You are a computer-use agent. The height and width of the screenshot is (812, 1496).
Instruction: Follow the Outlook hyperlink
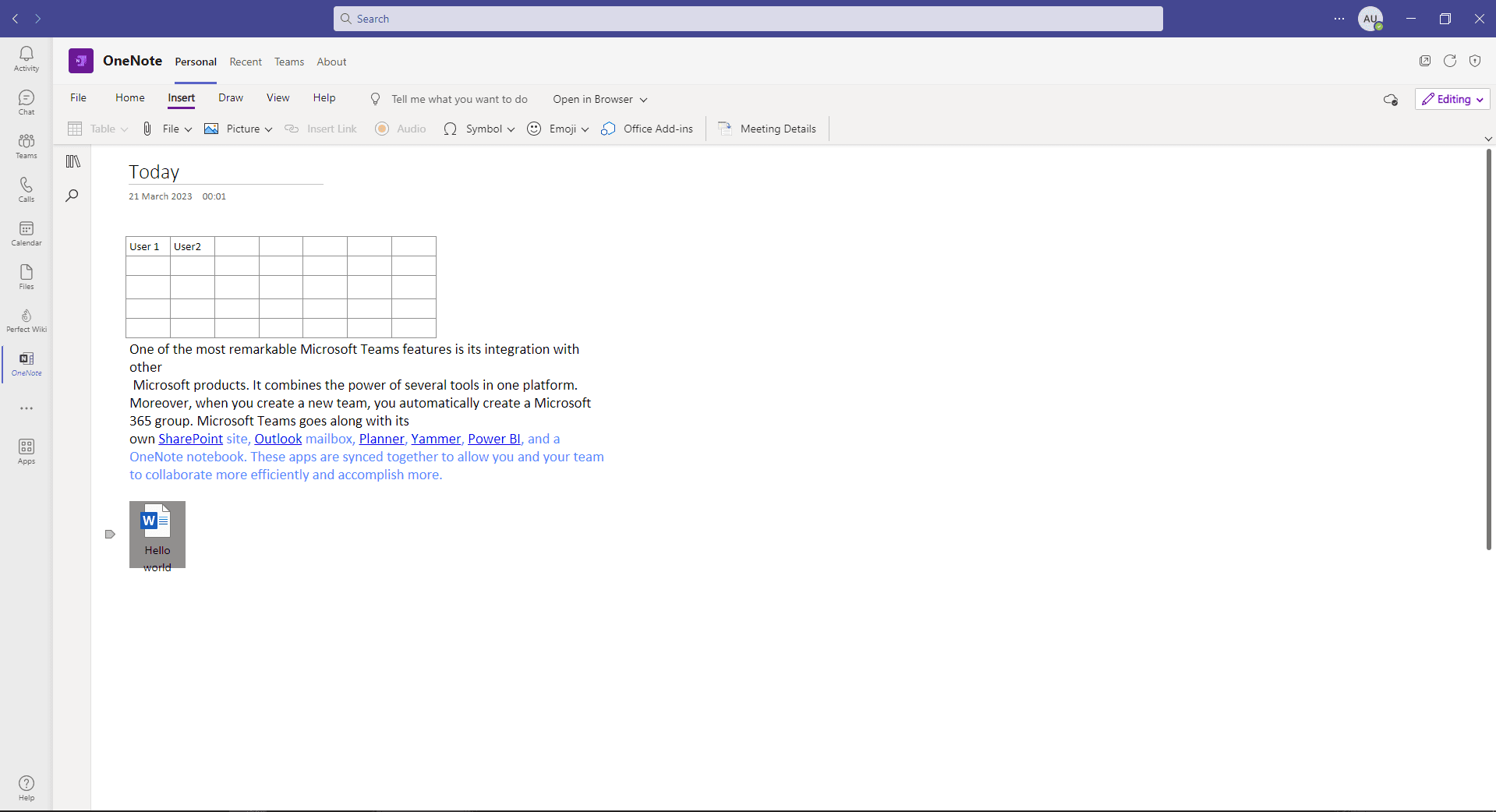(278, 439)
